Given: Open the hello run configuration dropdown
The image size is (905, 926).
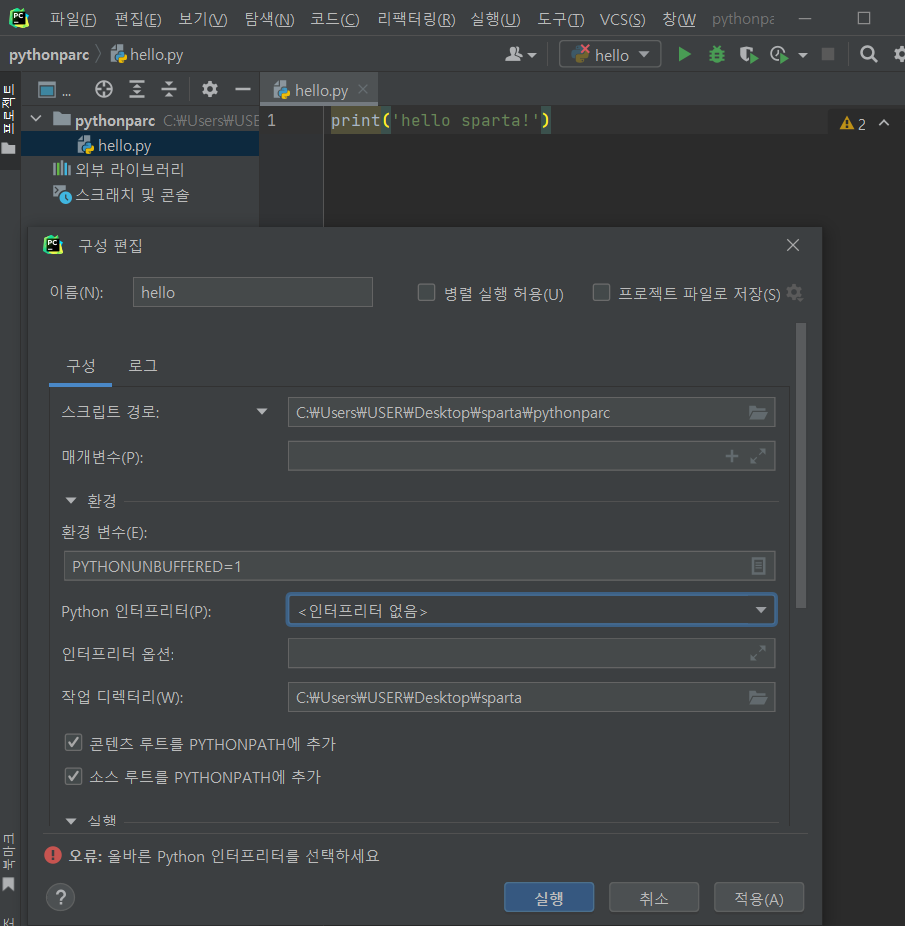Looking at the screenshot, I should pos(610,55).
